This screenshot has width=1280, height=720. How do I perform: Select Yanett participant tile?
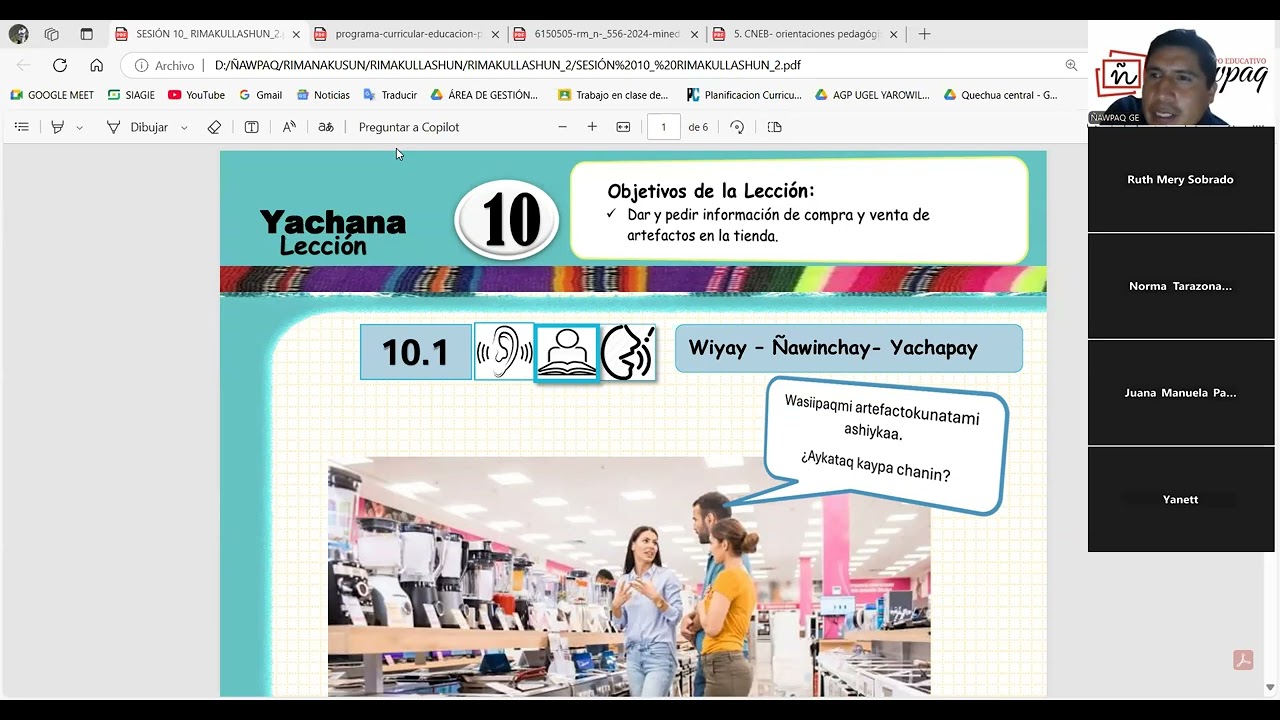1181,499
